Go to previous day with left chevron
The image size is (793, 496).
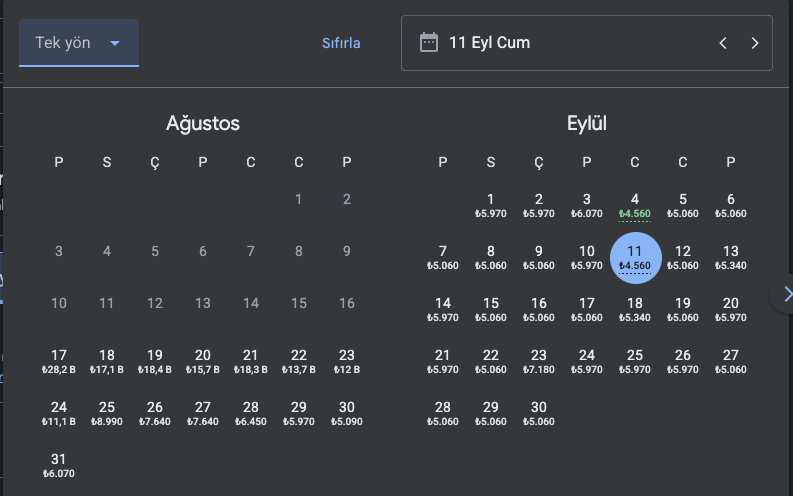[723, 43]
